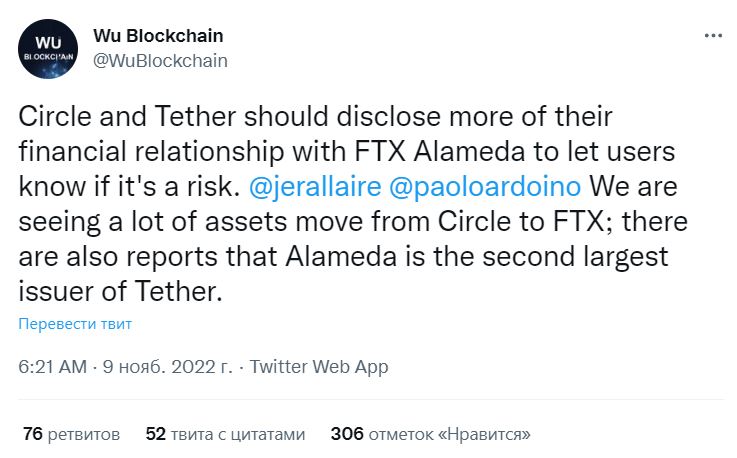Click the likes count number 306

click(x=347, y=434)
